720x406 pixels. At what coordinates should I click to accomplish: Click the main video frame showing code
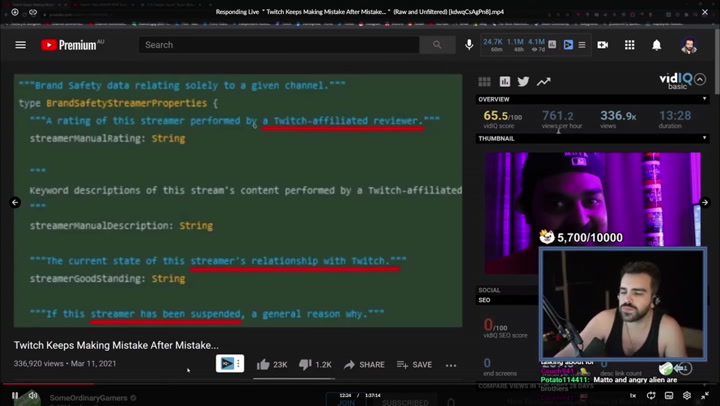pyautogui.click(x=238, y=201)
